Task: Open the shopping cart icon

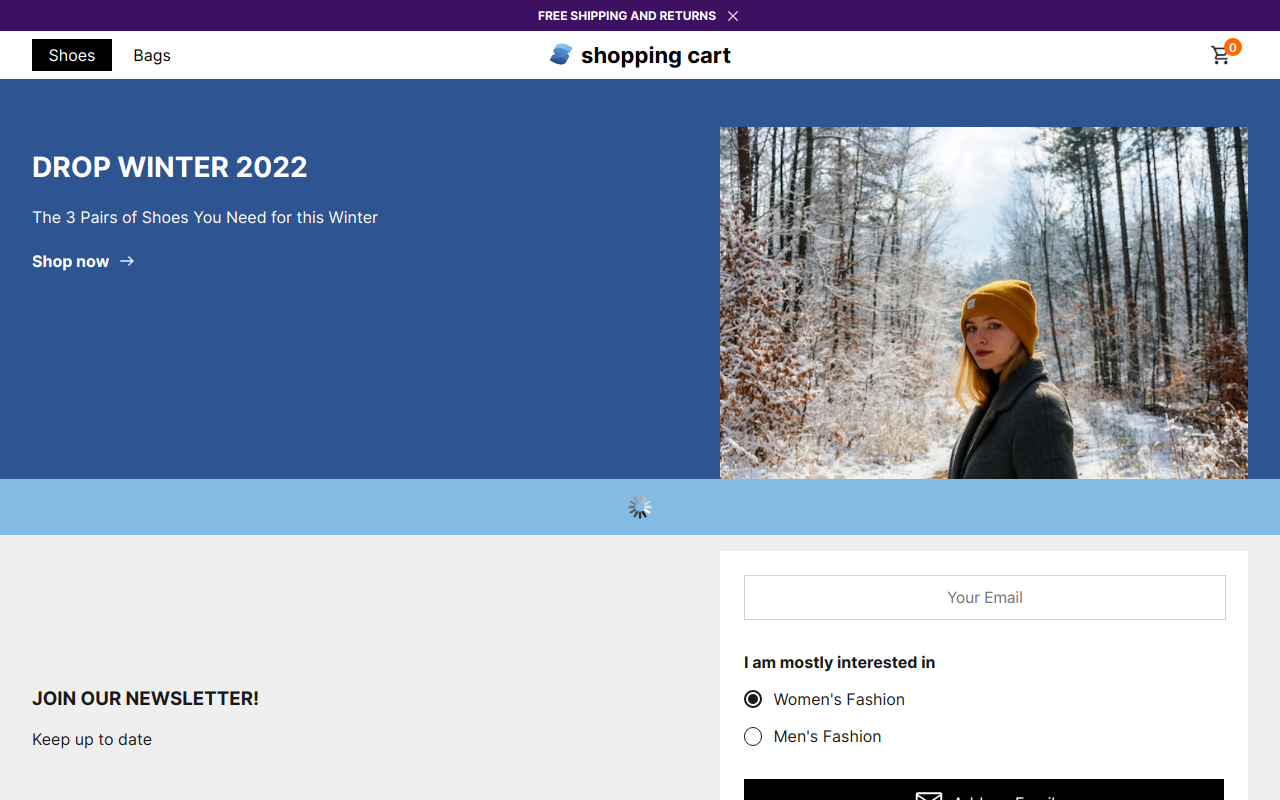Action: point(1221,56)
